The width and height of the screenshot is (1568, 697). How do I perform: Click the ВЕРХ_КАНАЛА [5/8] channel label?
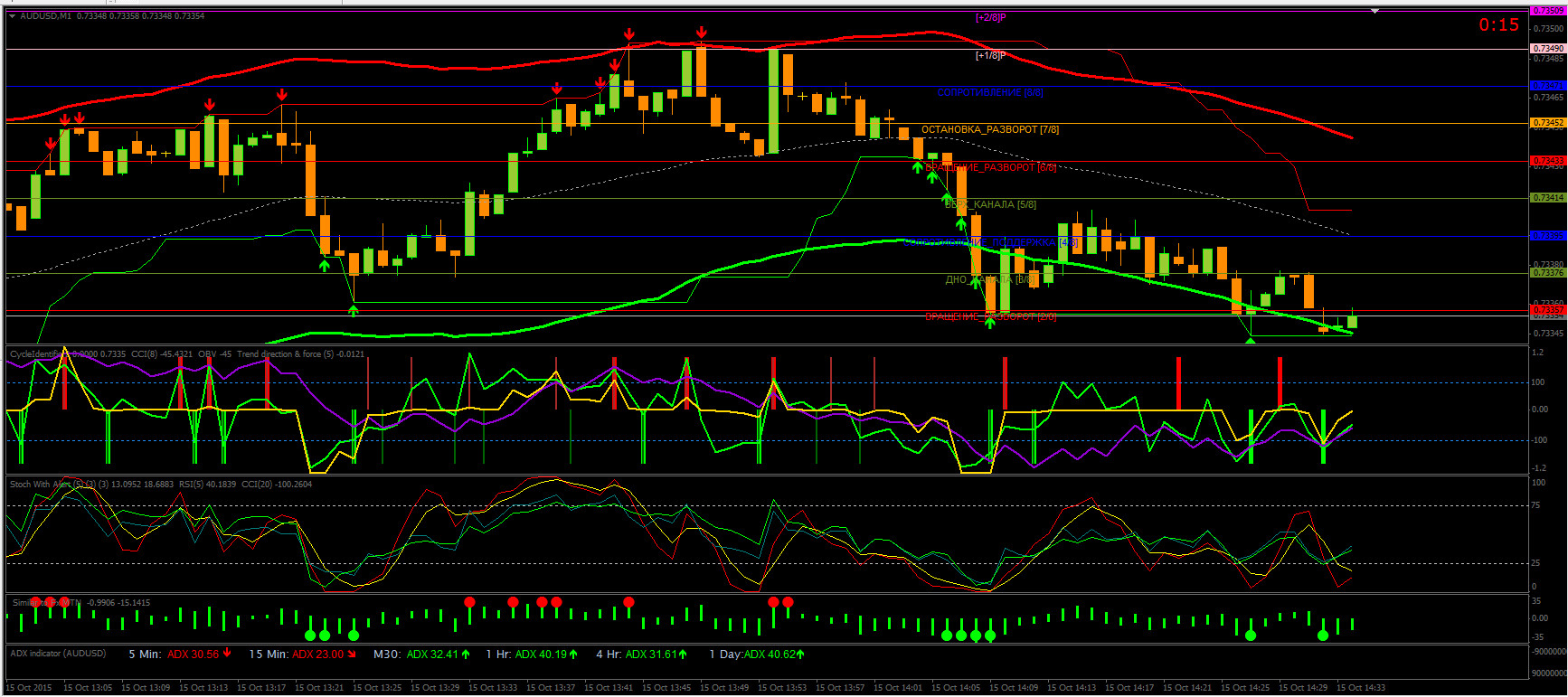pos(991,205)
